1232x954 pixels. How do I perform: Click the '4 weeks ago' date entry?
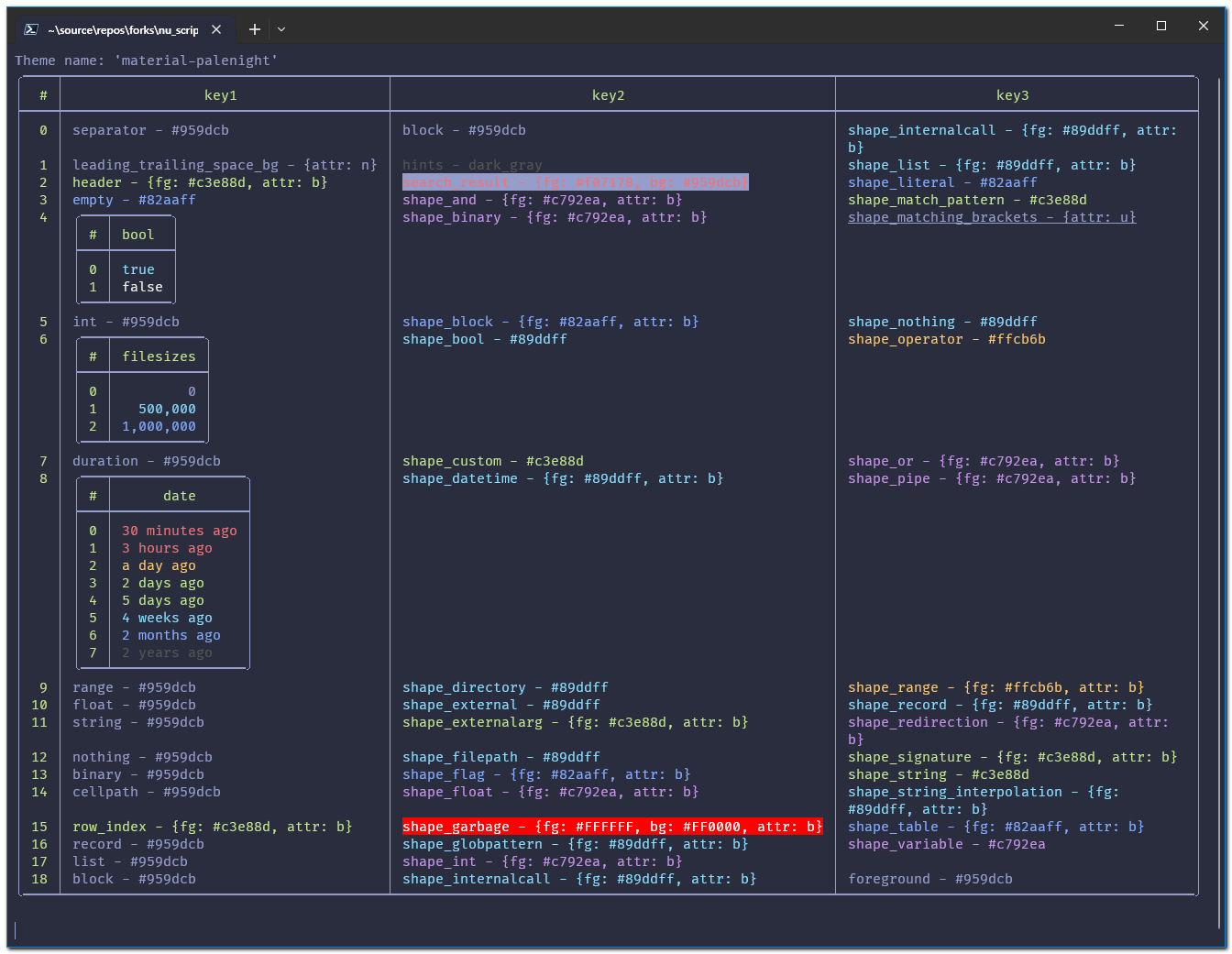pyautogui.click(x=168, y=618)
